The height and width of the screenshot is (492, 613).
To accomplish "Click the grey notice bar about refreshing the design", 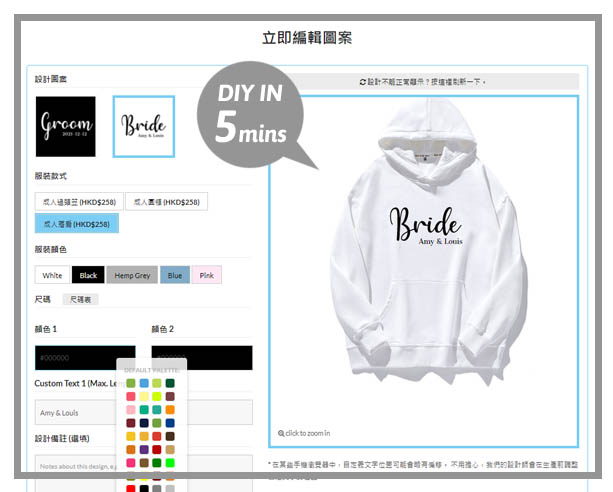I will click(x=422, y=82).
